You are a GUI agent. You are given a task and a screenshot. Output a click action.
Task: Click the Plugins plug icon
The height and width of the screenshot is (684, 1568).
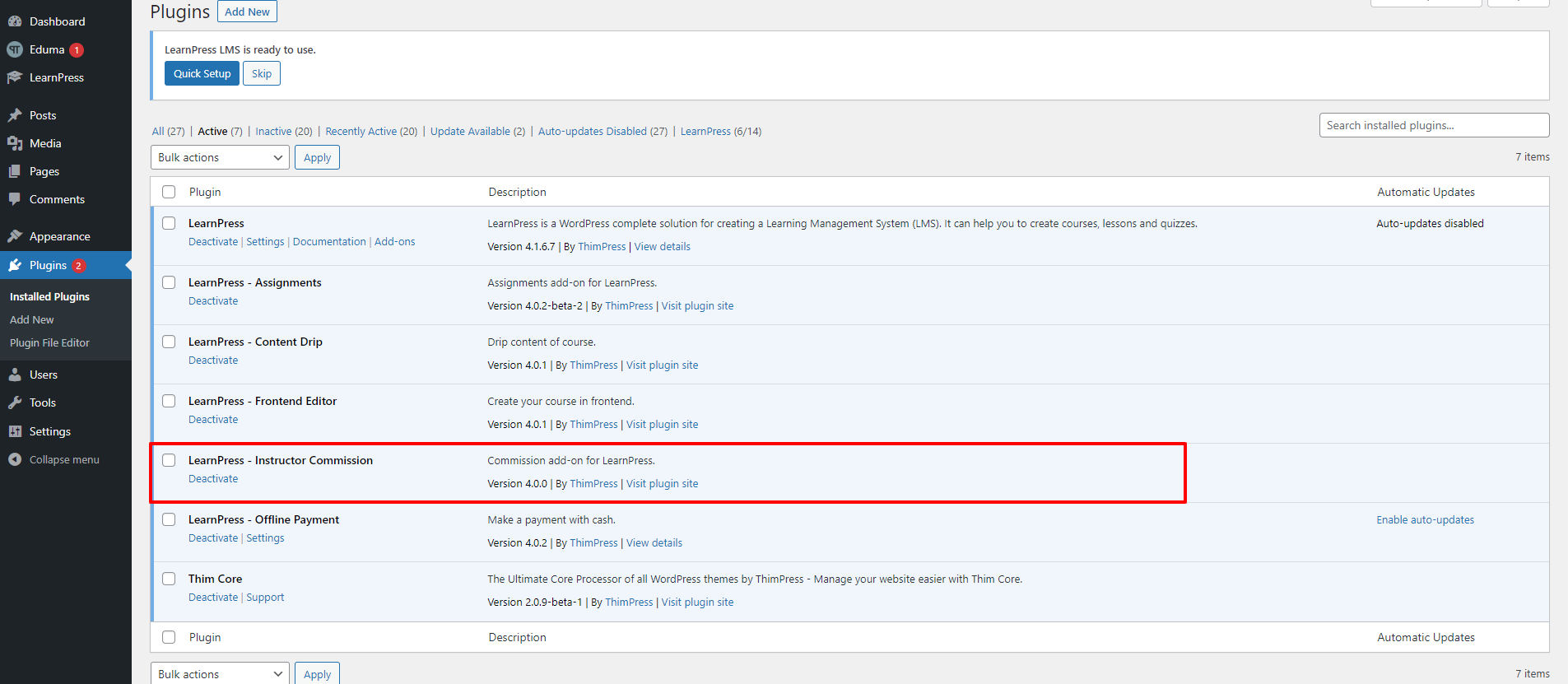15,265
